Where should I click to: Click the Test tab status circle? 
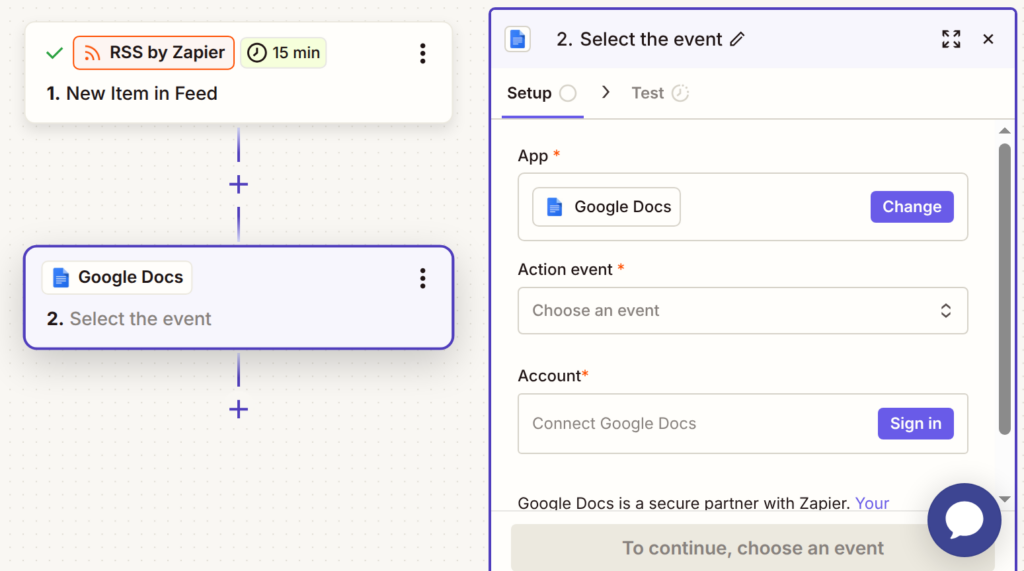pos(680,93)
